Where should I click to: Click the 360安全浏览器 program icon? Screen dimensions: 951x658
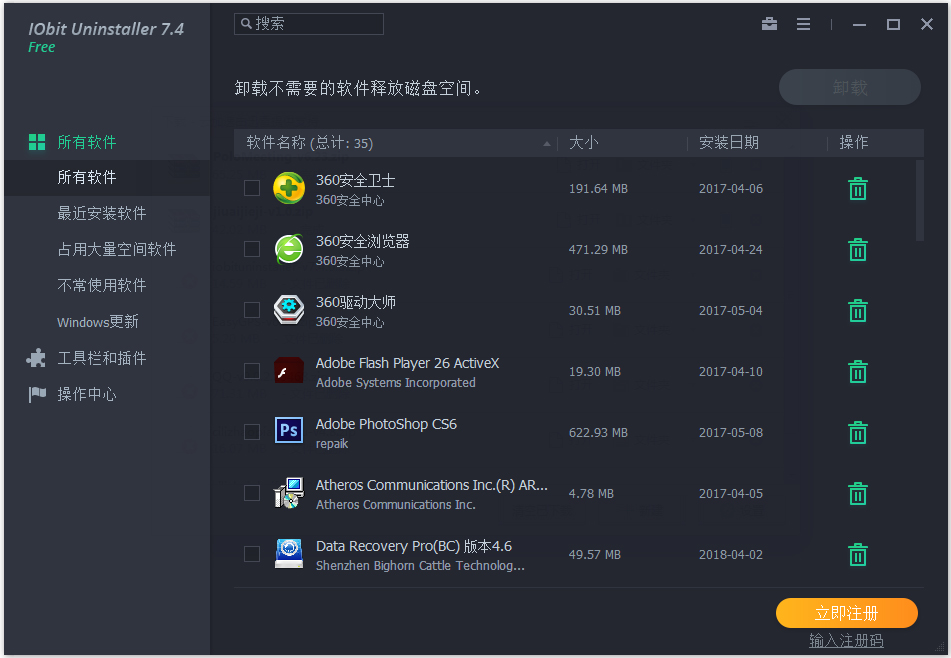(289, 249)
